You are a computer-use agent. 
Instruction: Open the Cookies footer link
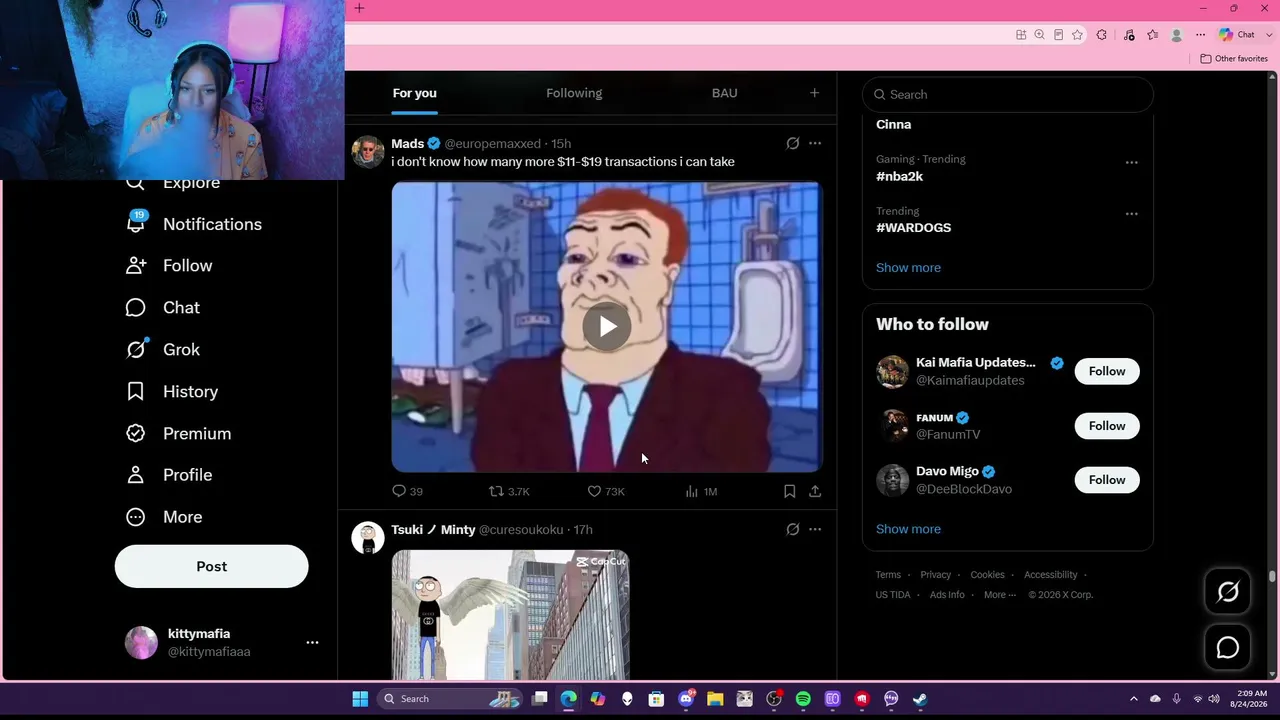(987, 575)
